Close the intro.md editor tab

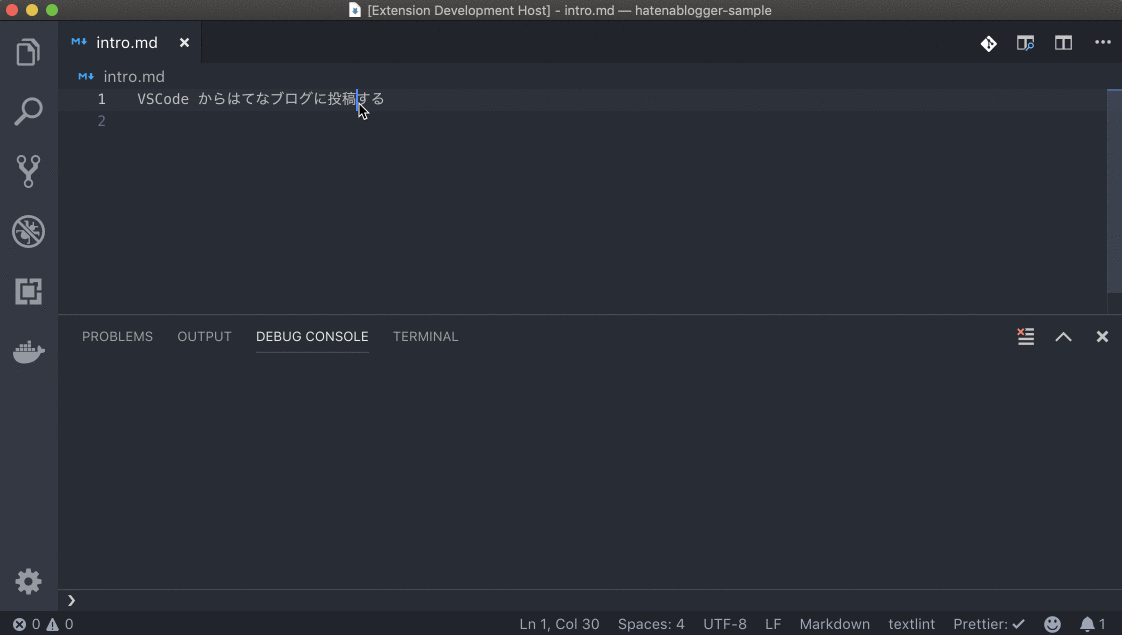pyautogui.click(x=184, y=43)
